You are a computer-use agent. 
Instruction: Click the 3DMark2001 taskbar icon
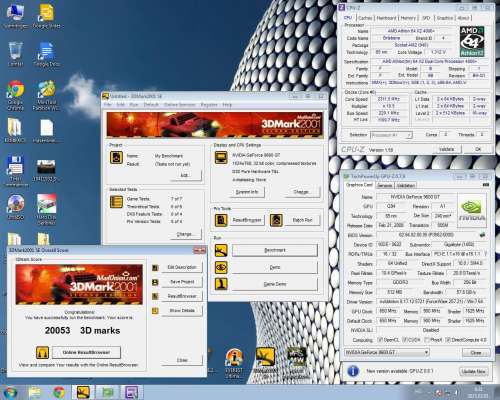click(83, 392)
